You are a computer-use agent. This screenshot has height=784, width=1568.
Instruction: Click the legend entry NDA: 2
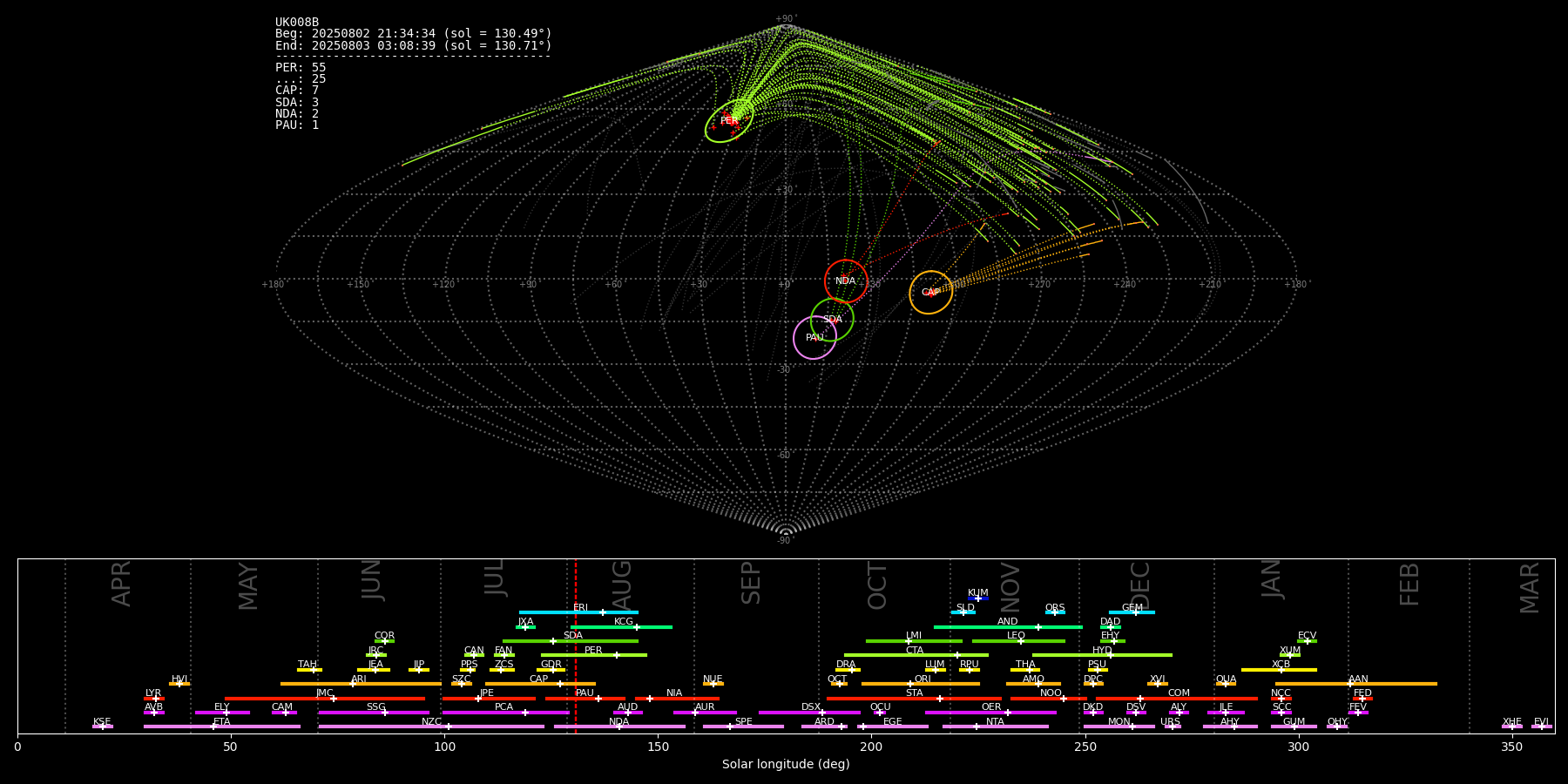(297, 114)
